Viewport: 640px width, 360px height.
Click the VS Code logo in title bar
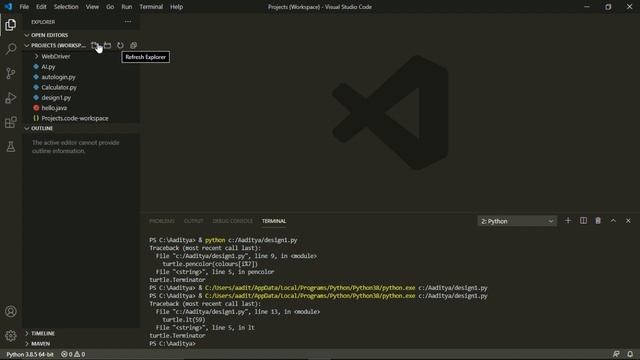pos(8,7)
